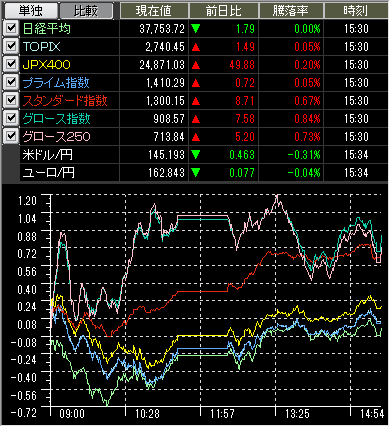The image size is (390, 427).
Task: Click the プライム指数 up arrow indicator
Action: pyautogui.click(x=196, y=83)
